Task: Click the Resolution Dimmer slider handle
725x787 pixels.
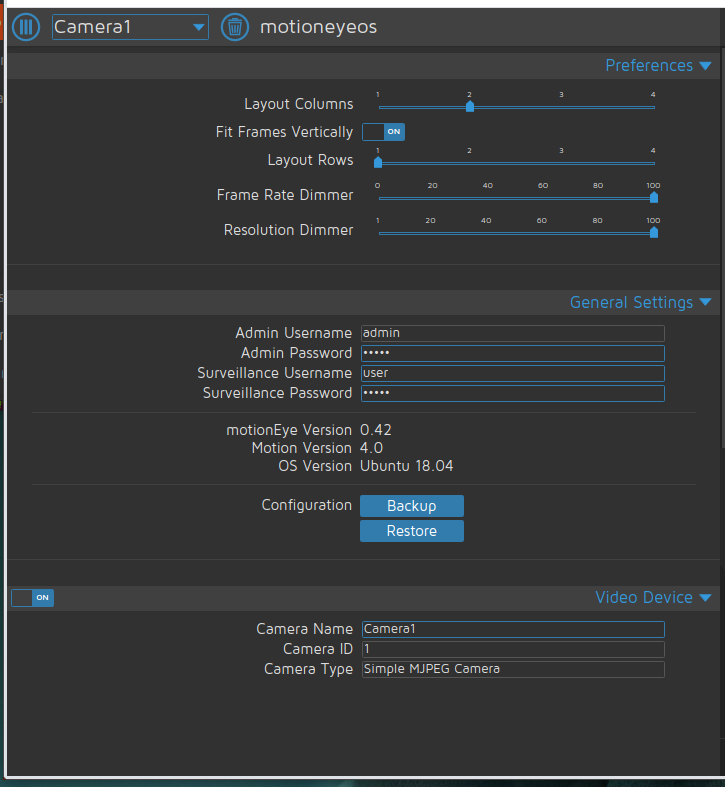Action: pos(654,232)
